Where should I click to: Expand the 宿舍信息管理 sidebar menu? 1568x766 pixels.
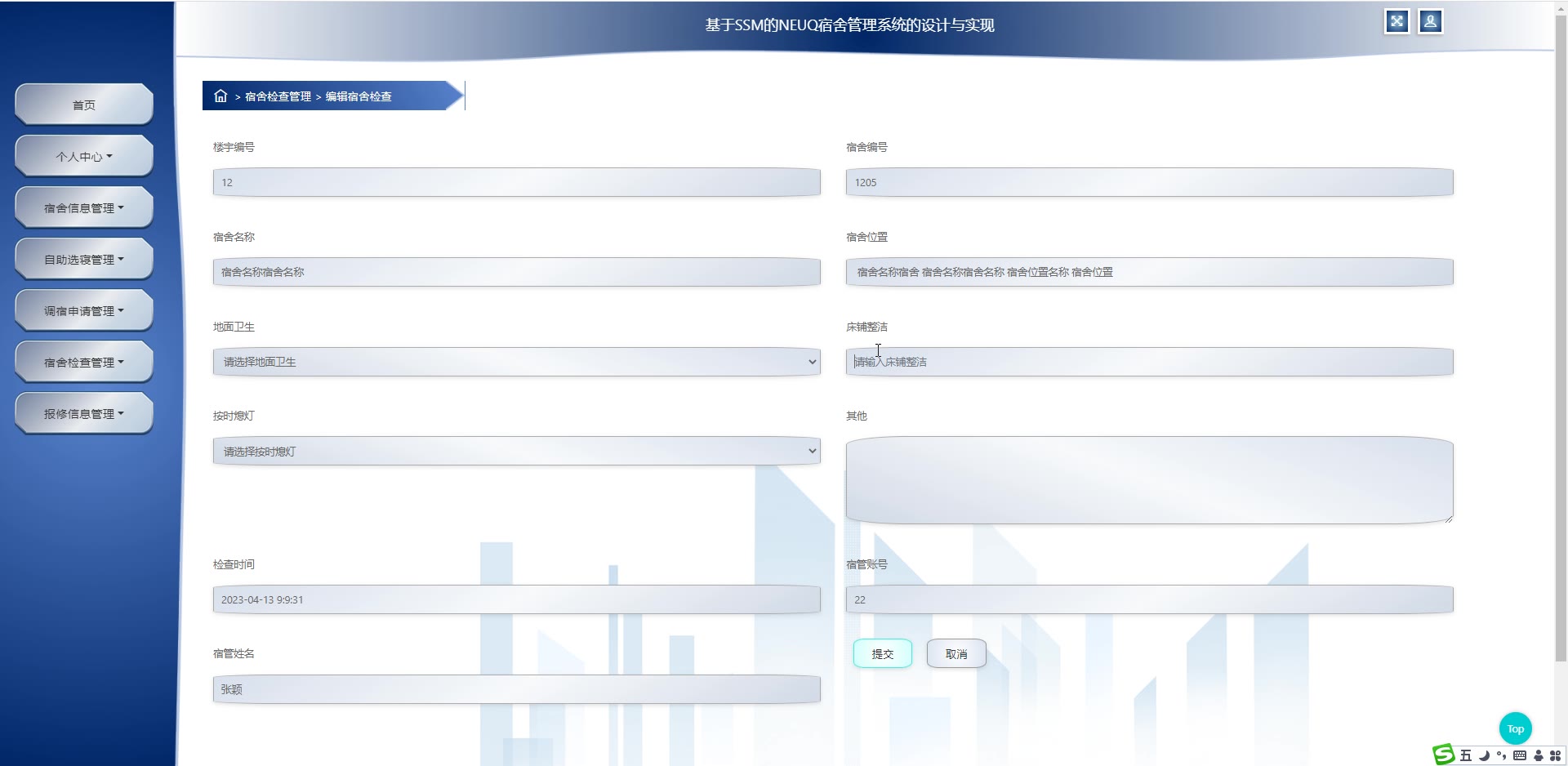click(x=84, y=207)
